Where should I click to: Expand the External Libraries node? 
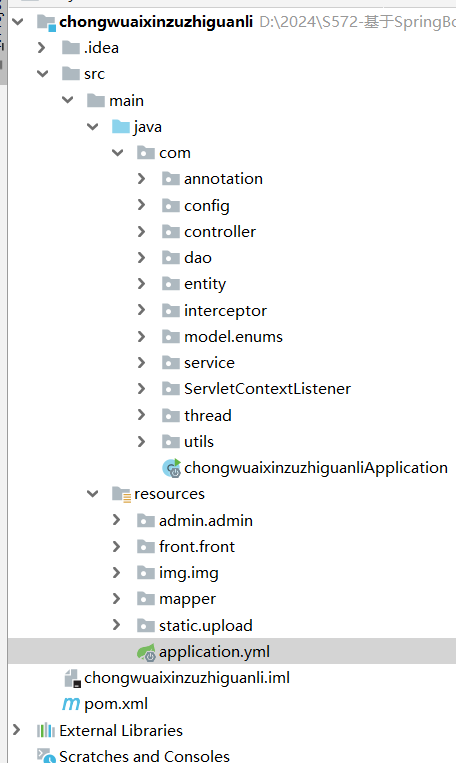[17, 730]
